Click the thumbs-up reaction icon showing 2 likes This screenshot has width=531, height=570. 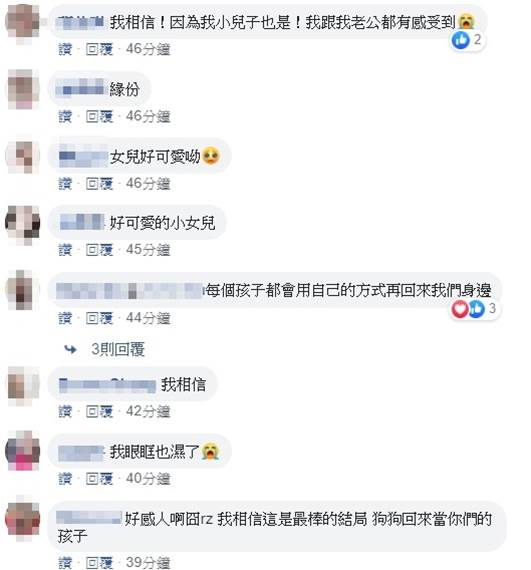click(x=460, y=40)
